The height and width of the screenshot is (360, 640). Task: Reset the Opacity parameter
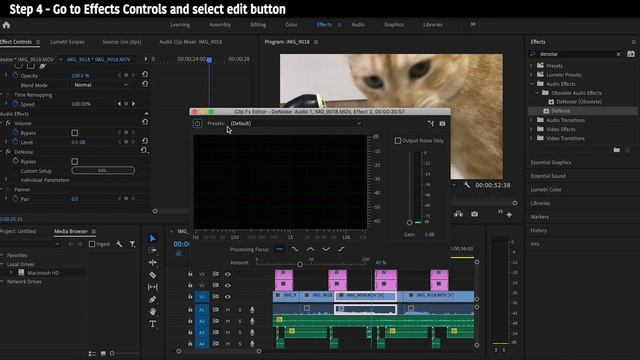coord(145,75)
